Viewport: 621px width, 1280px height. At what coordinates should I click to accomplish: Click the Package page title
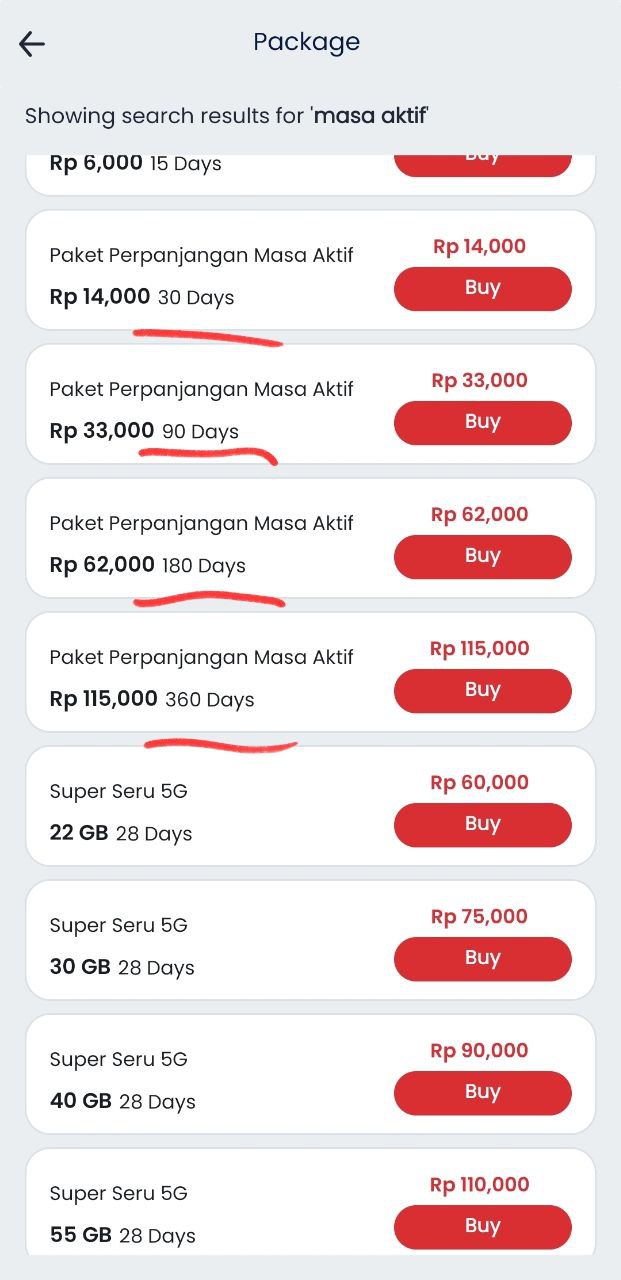(306, 42)
